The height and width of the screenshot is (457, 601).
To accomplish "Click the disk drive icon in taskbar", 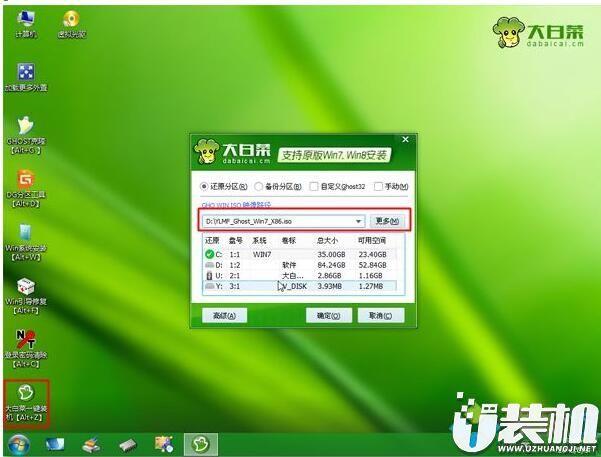I will 128,445.
